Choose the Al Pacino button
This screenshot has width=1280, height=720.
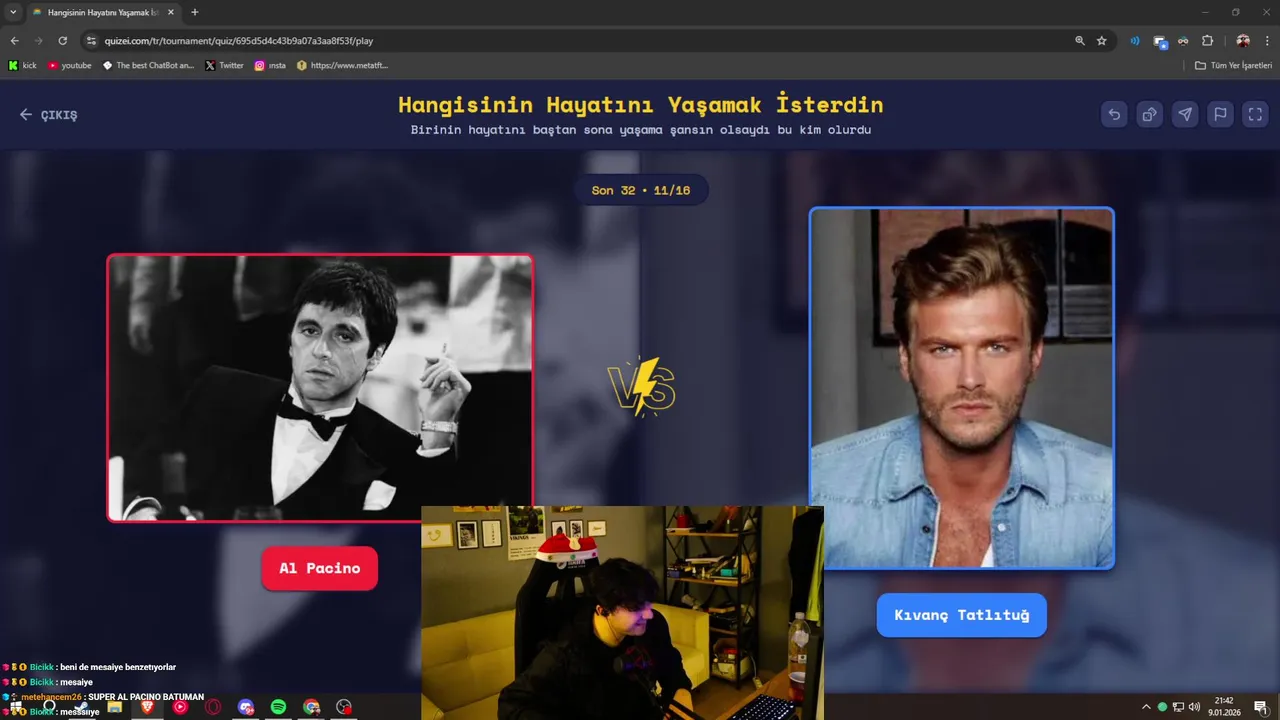point(320,568)
